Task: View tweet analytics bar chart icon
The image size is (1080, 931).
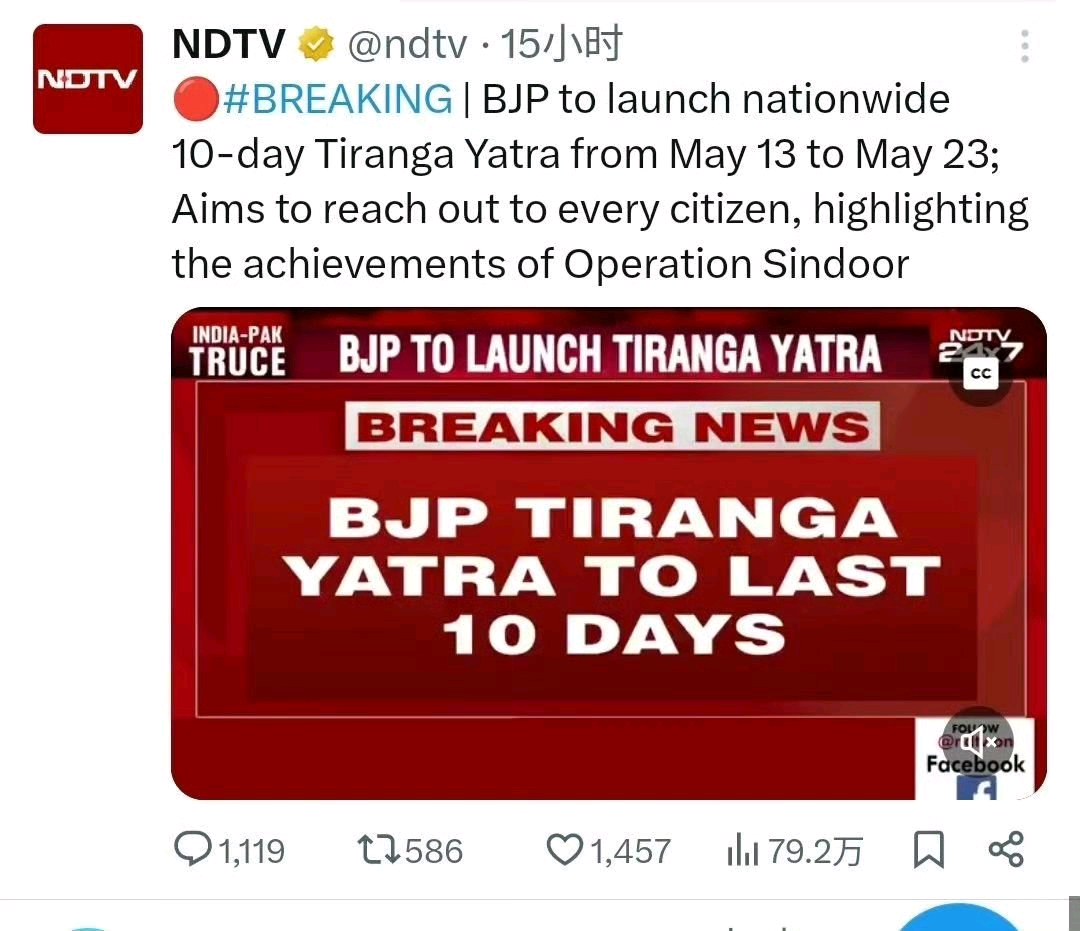Action: (742, 850)
